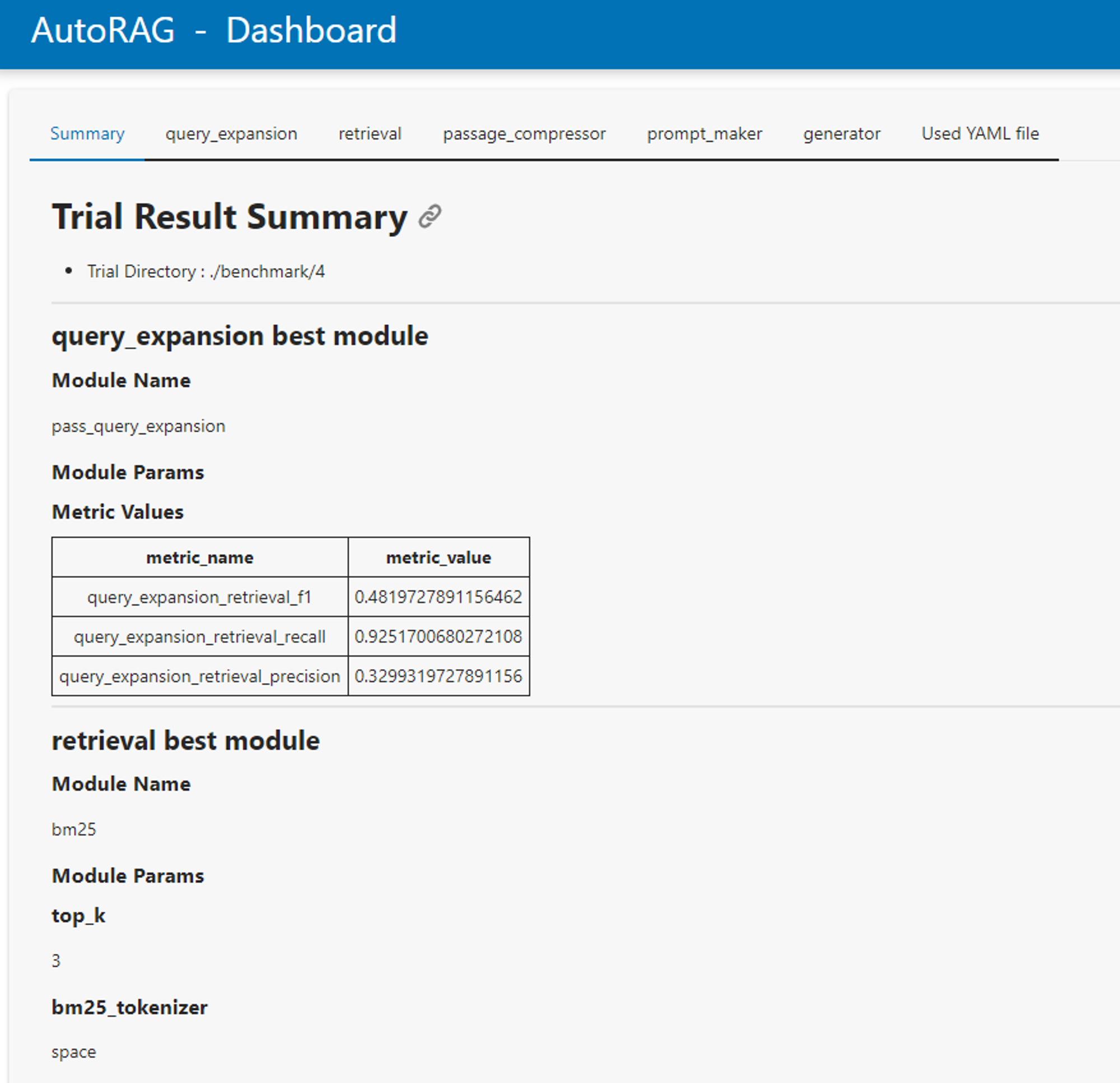The width and height of the screenshot is (1120, 1083).
Task: Open the Summary tab
Action: [87, 134]
